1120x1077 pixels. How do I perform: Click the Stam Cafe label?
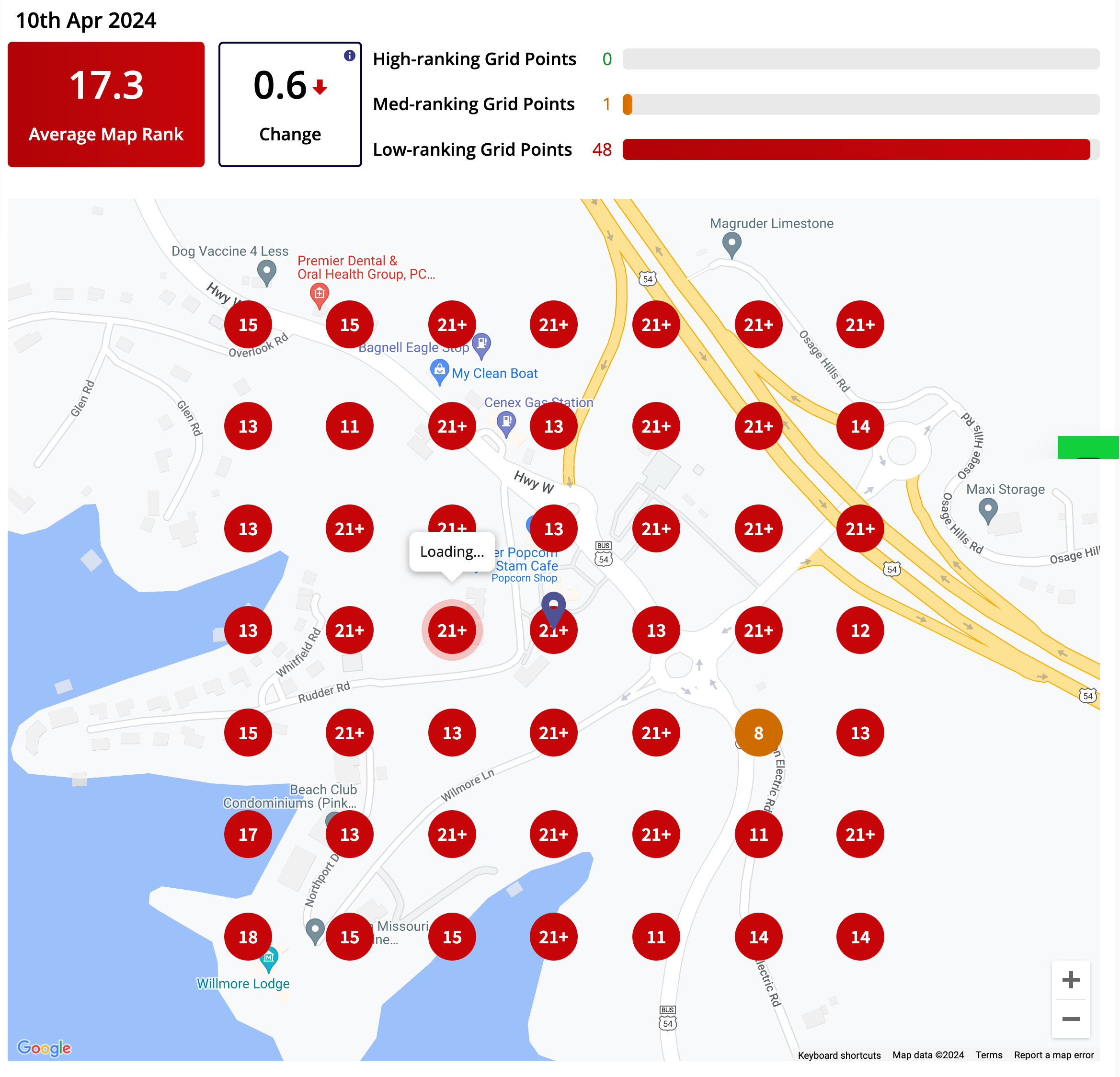(x=527, y=566)
